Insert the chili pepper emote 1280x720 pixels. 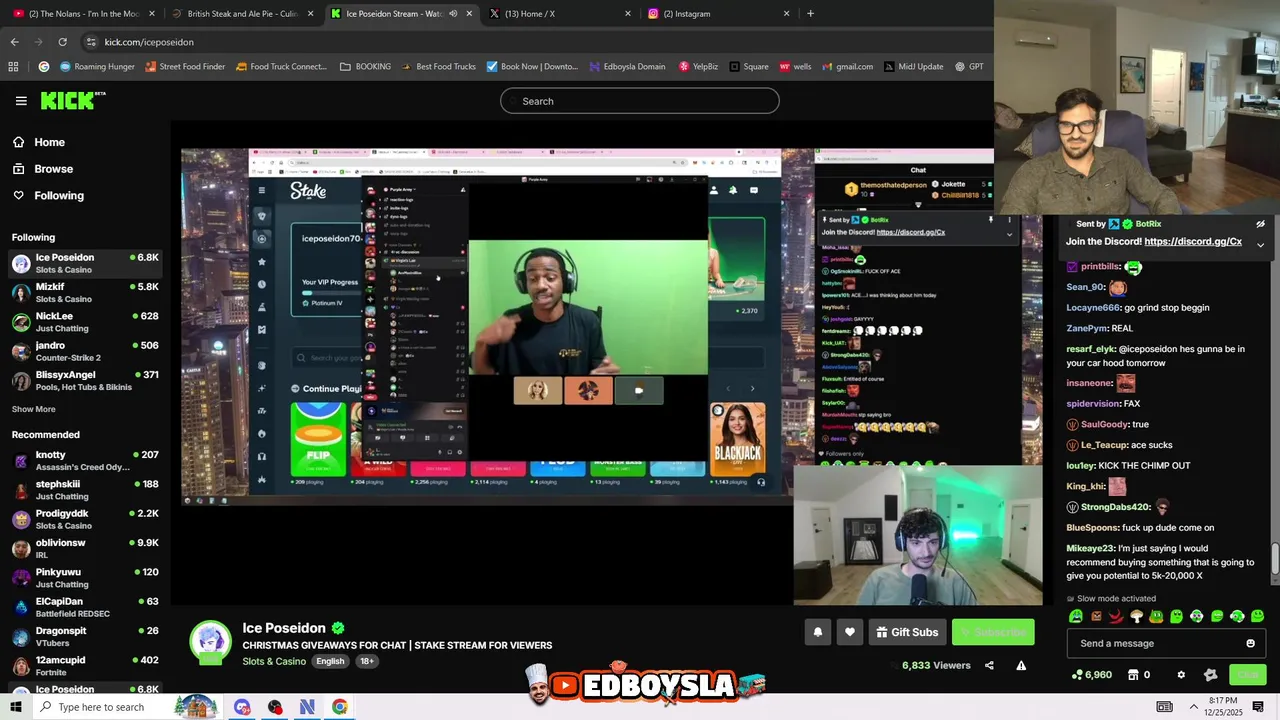click(1116, 617)
